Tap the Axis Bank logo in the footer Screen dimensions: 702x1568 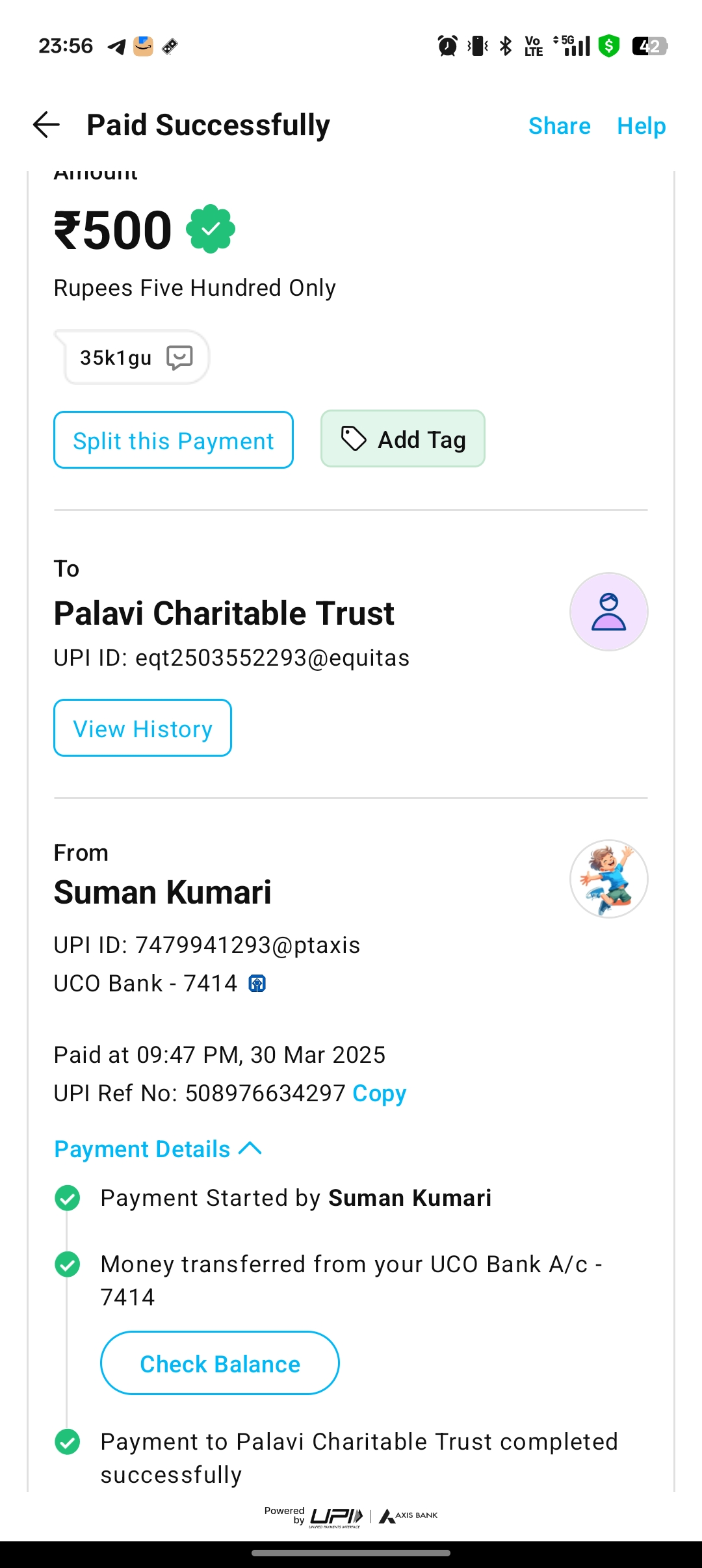(408, 1516)
